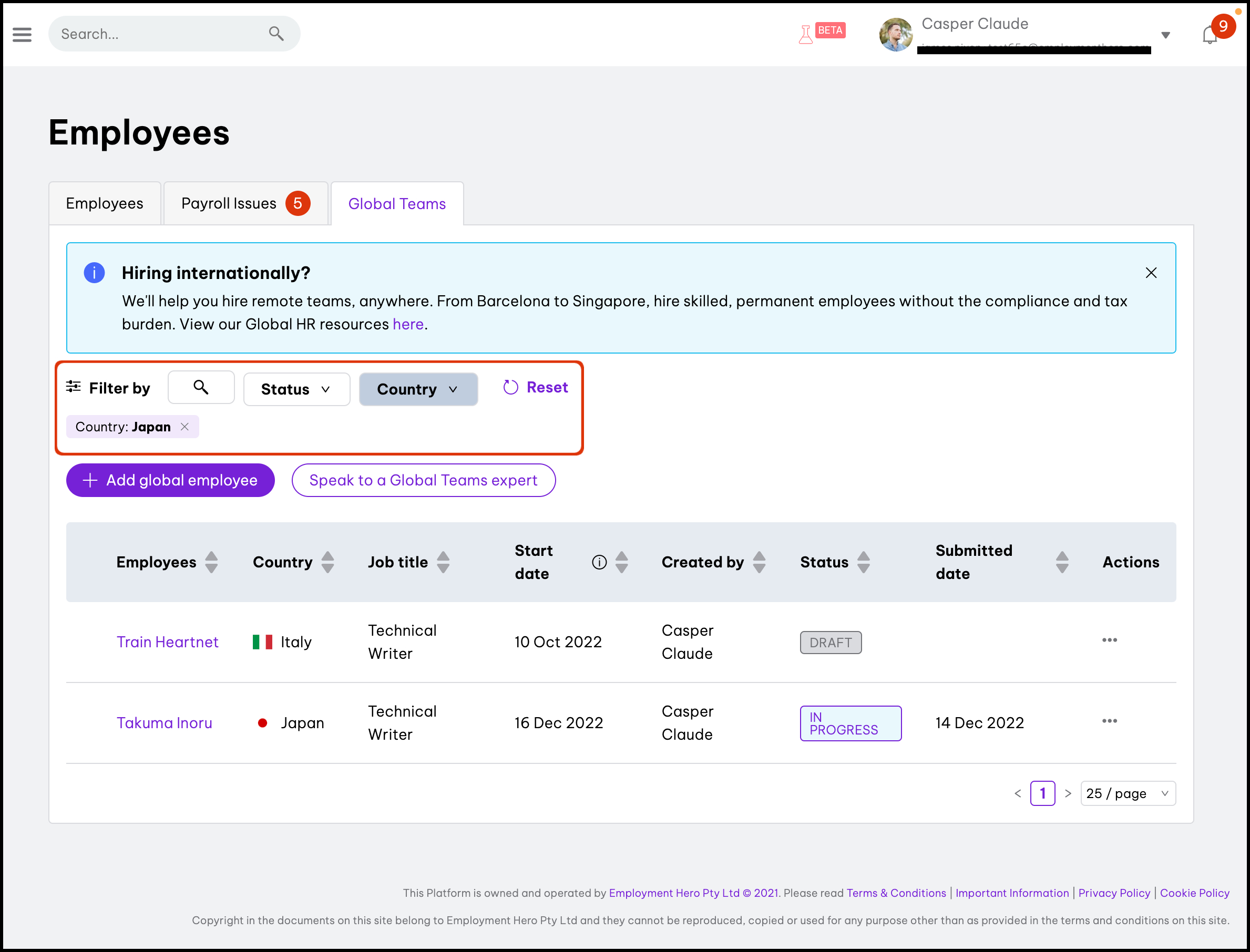The height and width of the screenshot is (952, 1250).
Task: Click Start date info icon
Action: tap(599, 562)
